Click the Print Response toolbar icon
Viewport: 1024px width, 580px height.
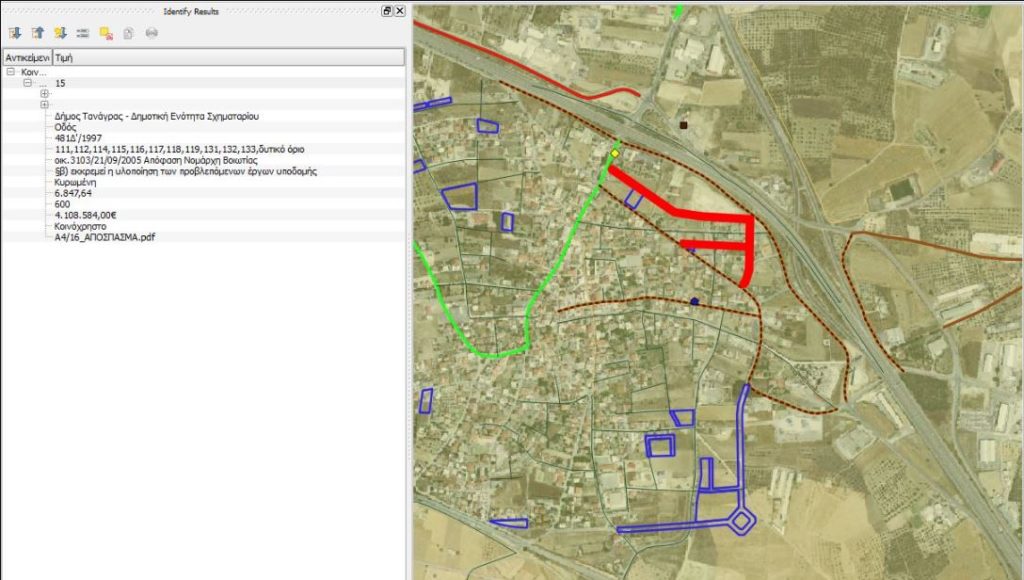tap(152, 33)
